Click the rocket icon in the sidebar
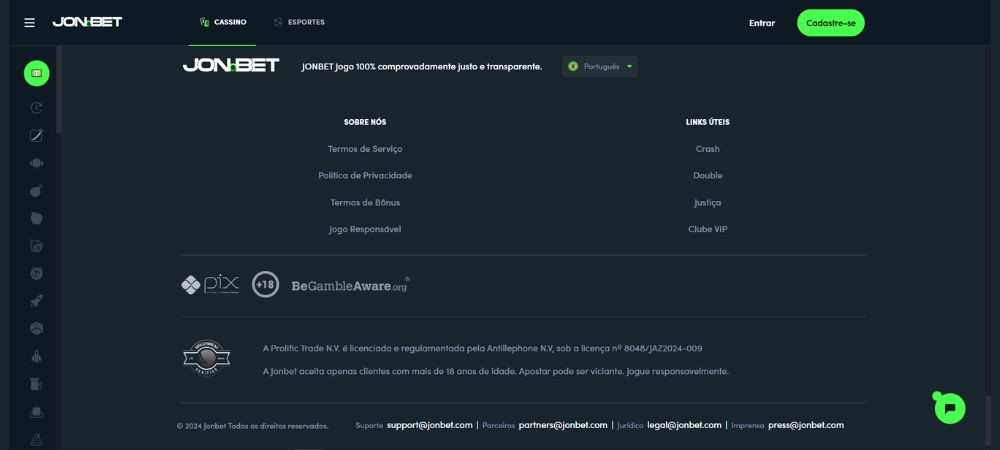Viewport: 1000px width, 450px height. 37,301
